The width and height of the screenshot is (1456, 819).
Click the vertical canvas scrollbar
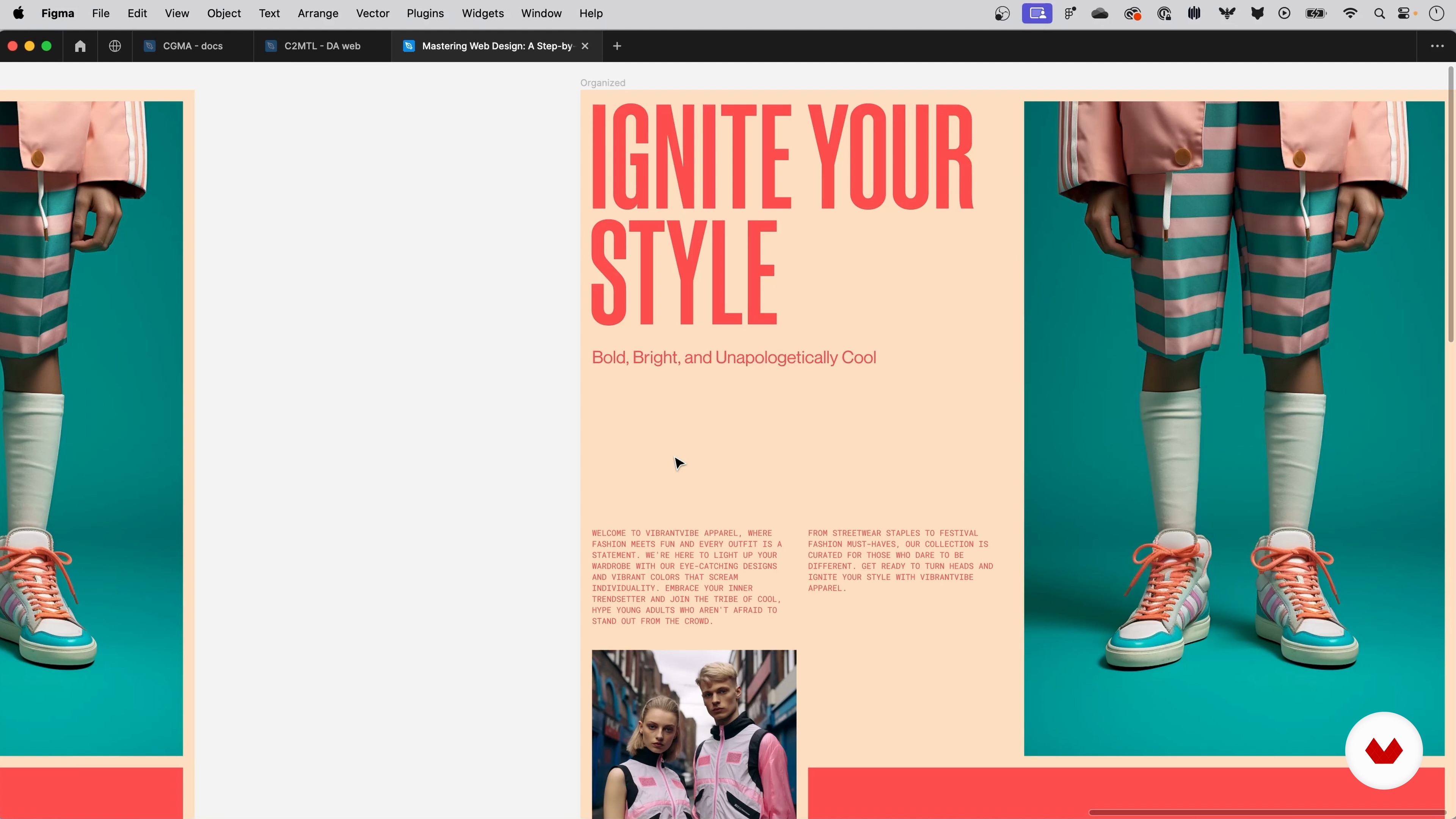pyautogui.click(x=1450, y=205)
